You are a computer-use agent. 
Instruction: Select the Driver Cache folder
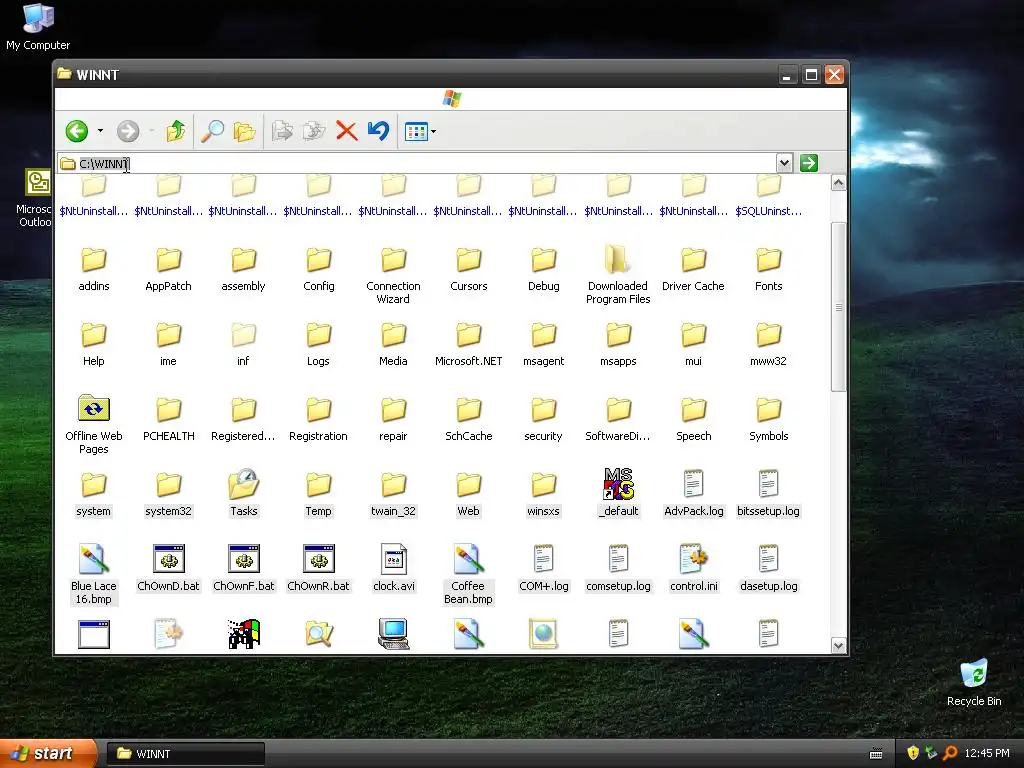click(x=694, y=269)
